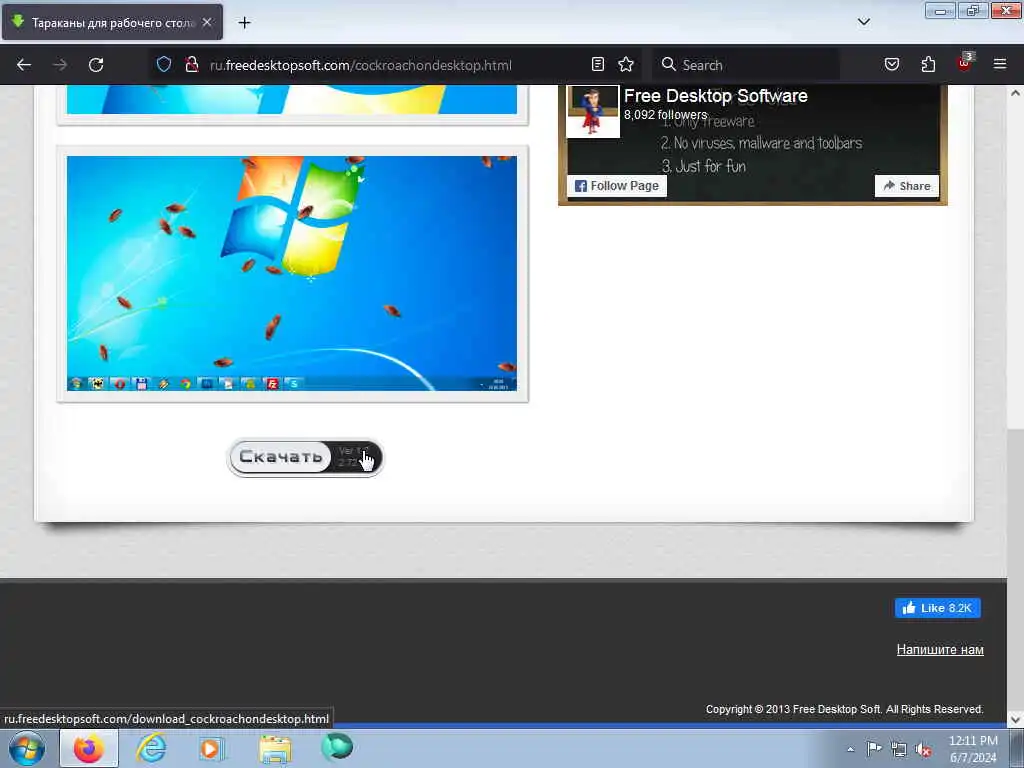1024x768 pixels.
Task: Open Windows Explorer folder in taskbar
Action: [275, 748]
